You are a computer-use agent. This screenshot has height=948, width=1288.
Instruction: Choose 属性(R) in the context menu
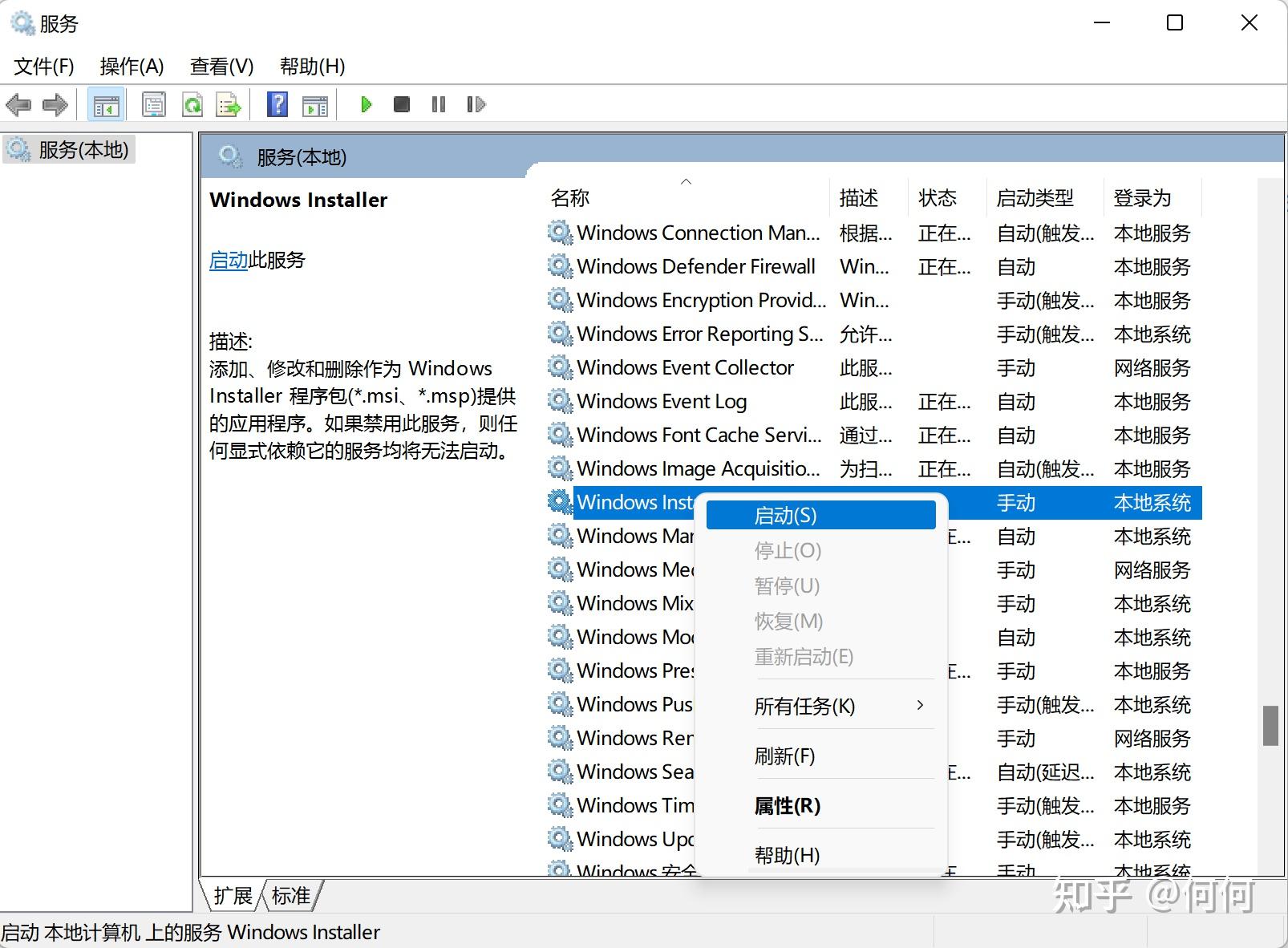(x=821, y=805)
